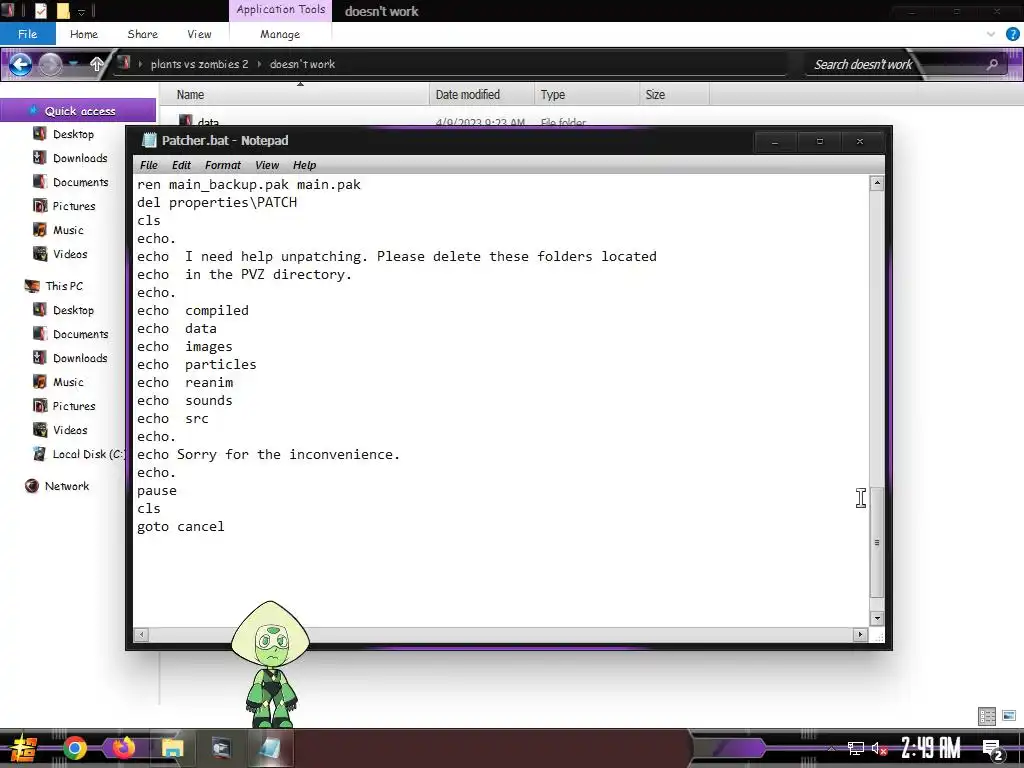Switch to Share ribbon tab in Explorer
Viewport: 1024px width, 768px height.
point(142,34)
